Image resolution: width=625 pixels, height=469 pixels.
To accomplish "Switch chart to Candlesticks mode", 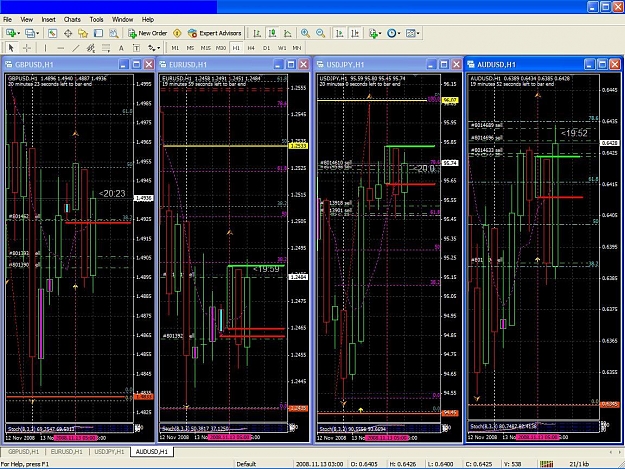I will [272, 33].
